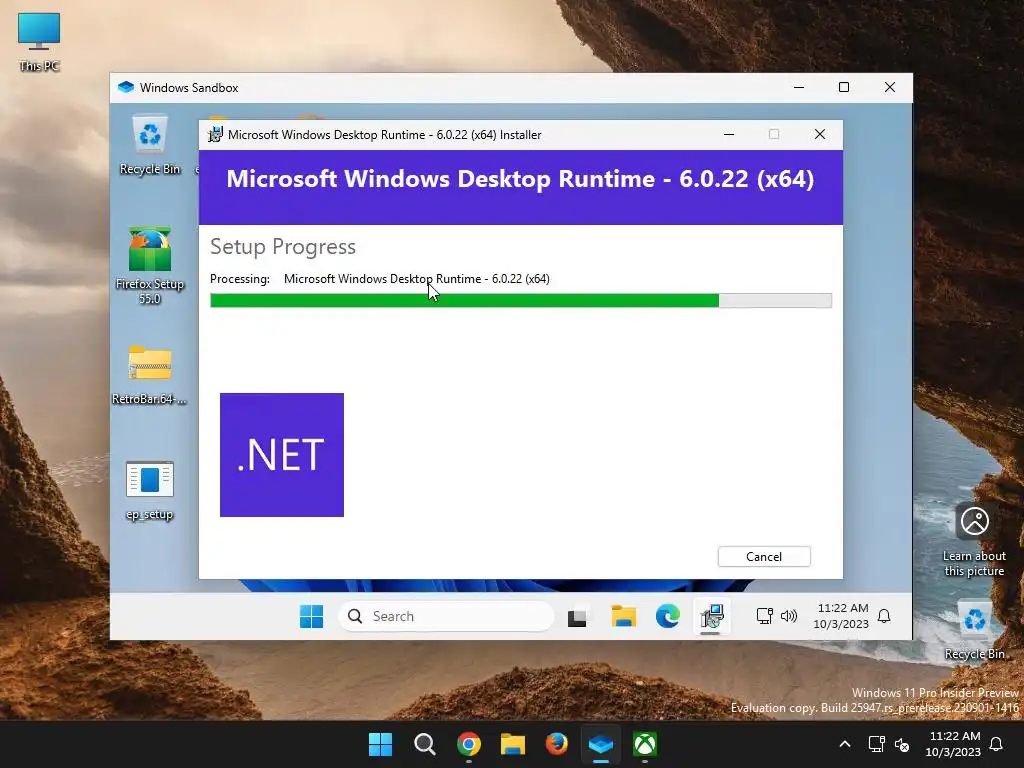
Task: Minimize the .NET Runtime installer window
Action: pos(729,135)
